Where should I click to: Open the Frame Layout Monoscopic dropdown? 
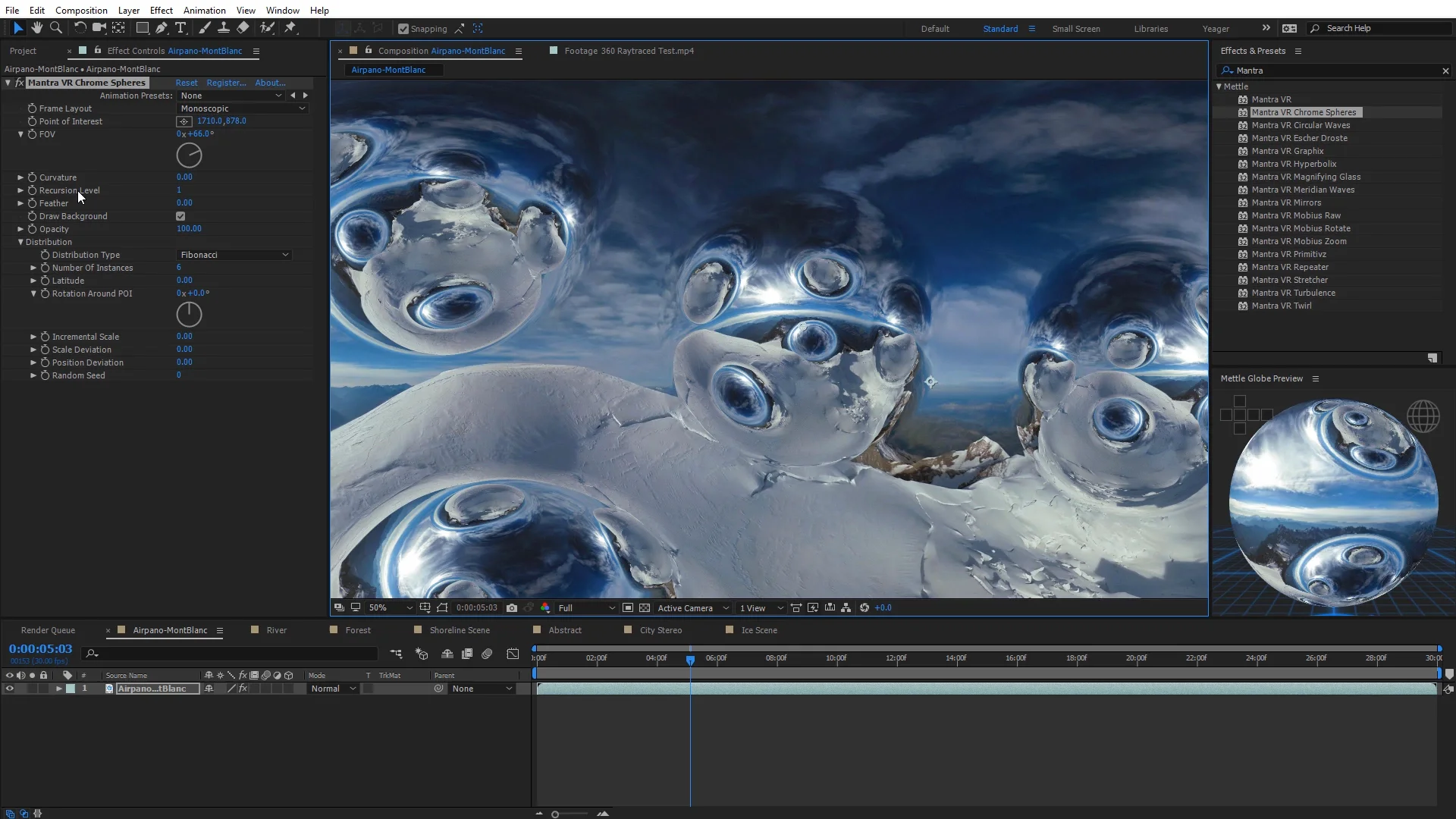point(242,108)
